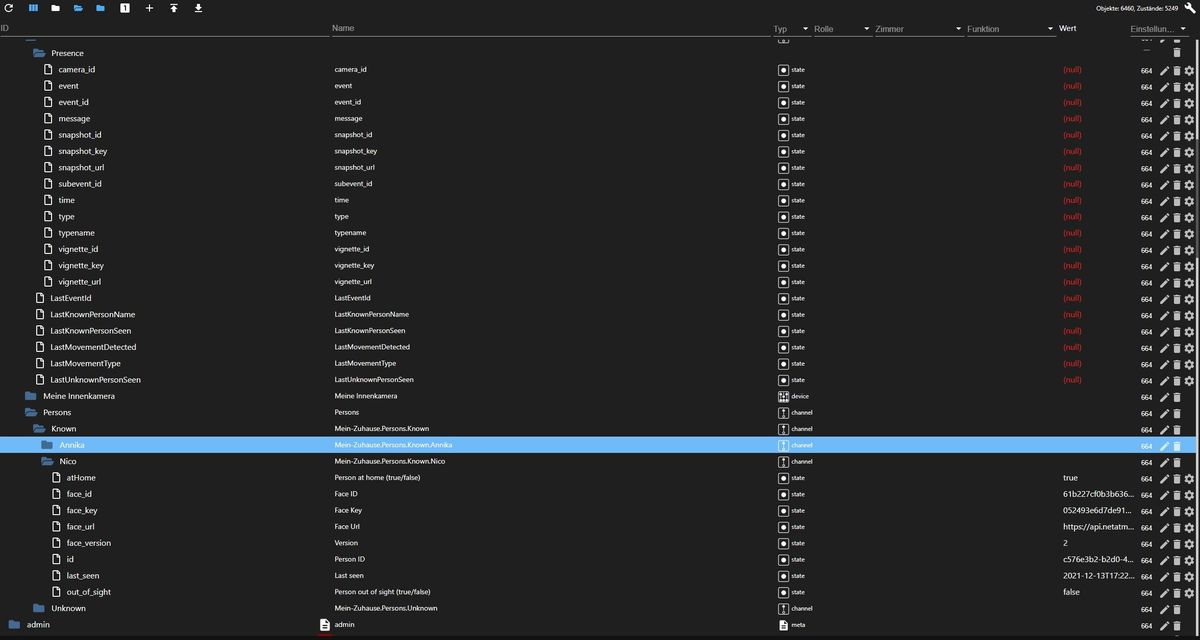This screenshot has width=1200, height=640.
Task: Edit the snapshot_url object
Action: (x=1164, y=168)
